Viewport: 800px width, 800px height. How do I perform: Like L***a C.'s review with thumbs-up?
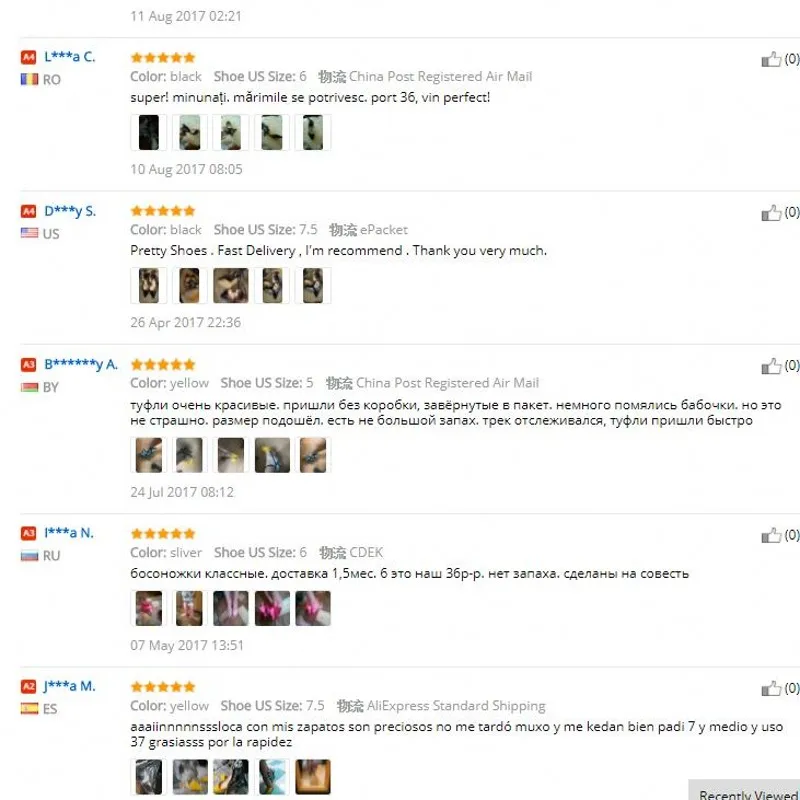tap(771, 59)
